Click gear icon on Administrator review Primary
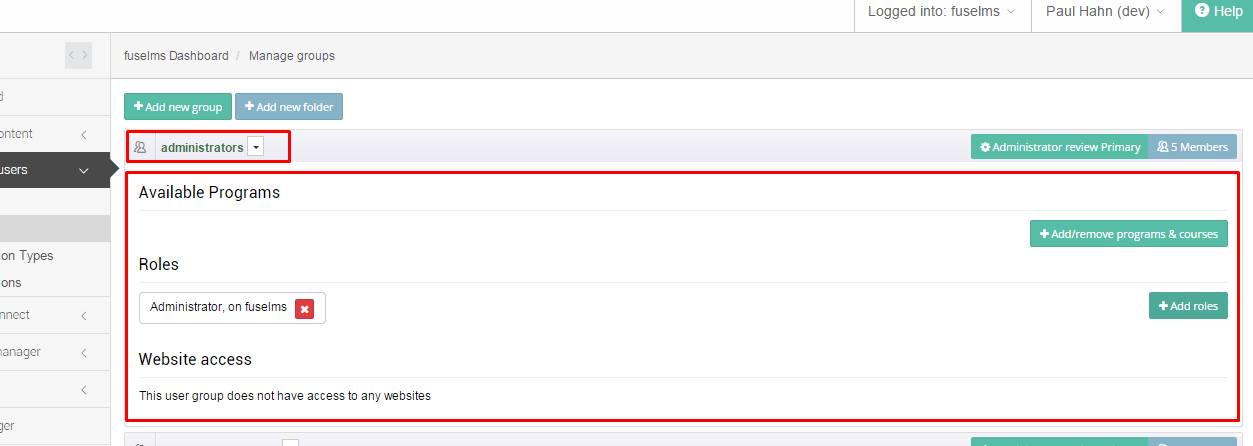1253x446 pixels. point(985,147)
